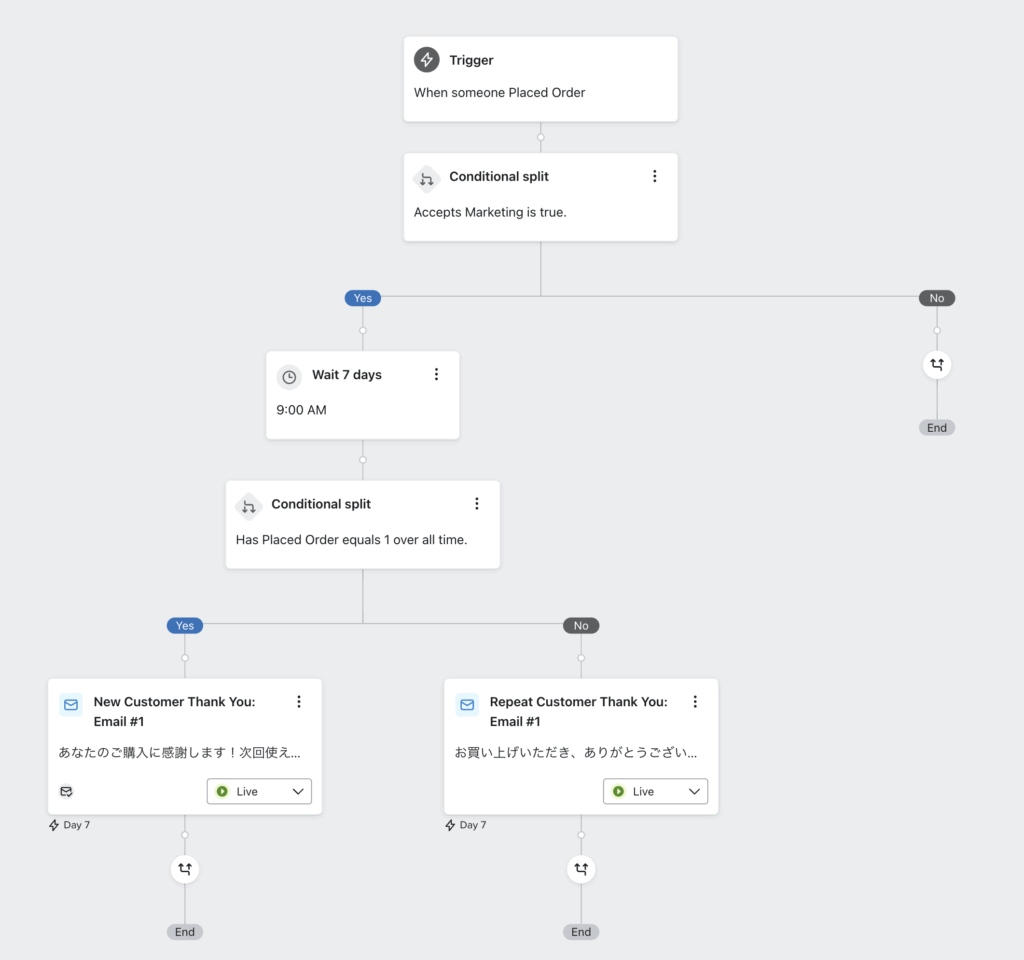Open the Live status dropdown for New Customer email
Viewport: 1024px width, 960px height.
pos(260,791)
